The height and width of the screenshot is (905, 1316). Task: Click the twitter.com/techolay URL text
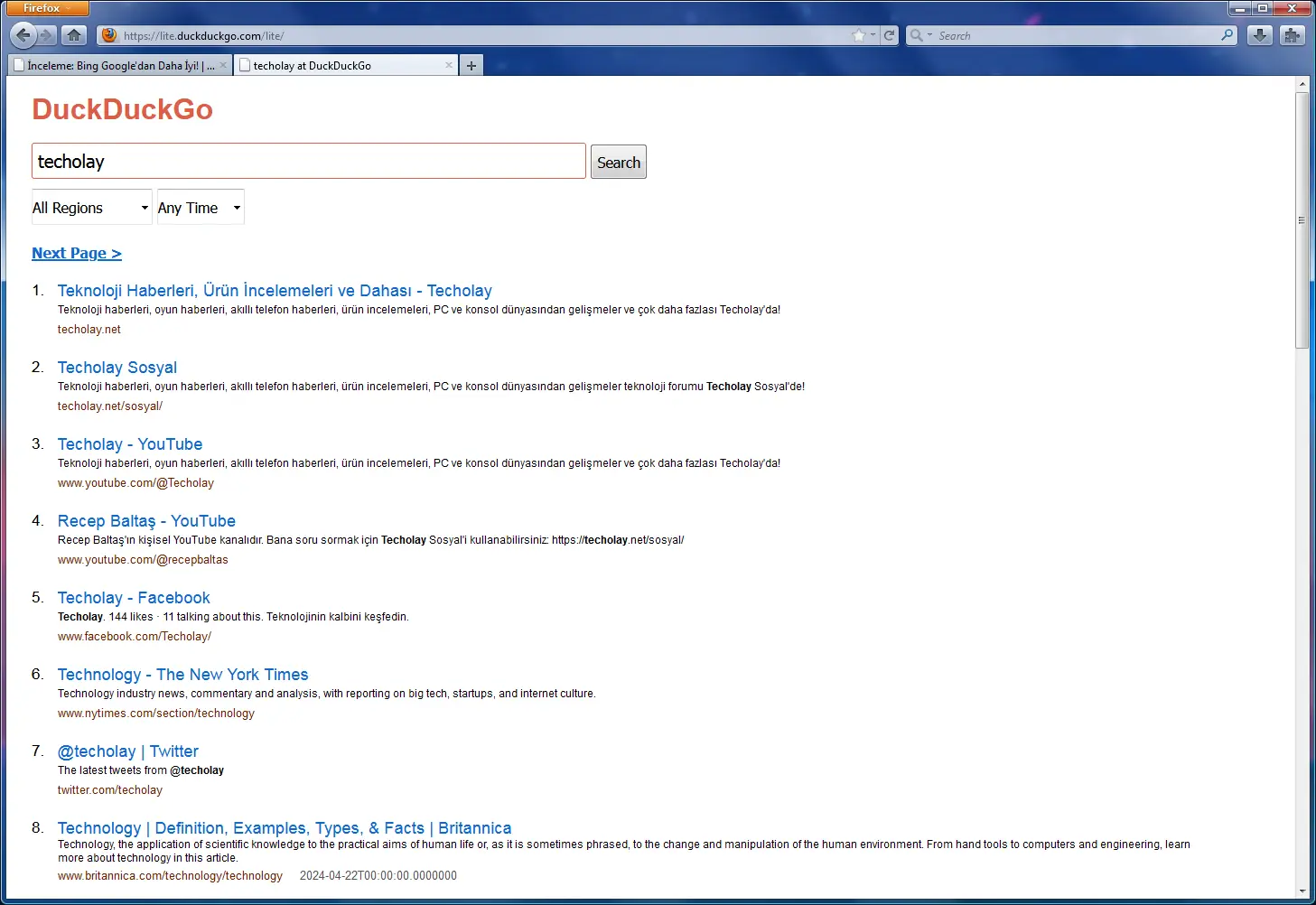(110, 790)
